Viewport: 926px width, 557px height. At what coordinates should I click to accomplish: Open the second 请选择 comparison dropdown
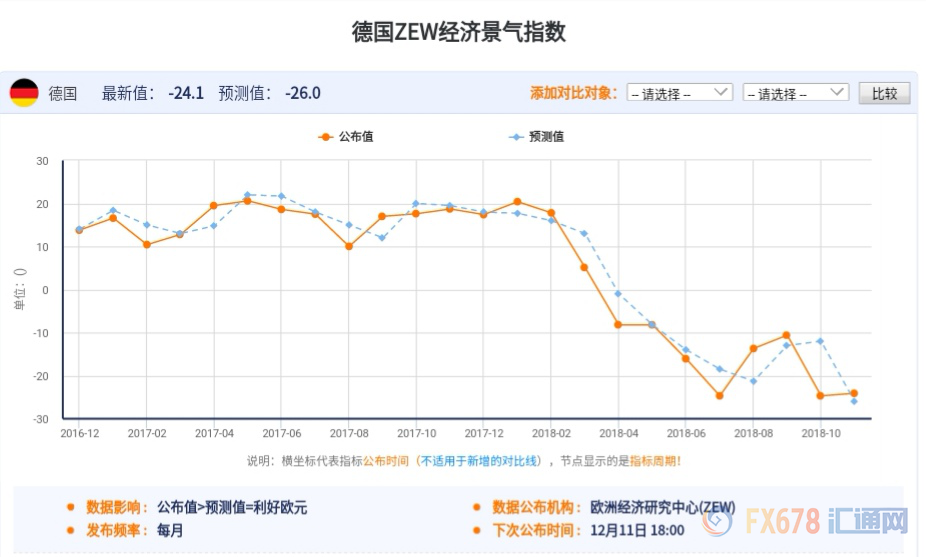tap(796, 93)
